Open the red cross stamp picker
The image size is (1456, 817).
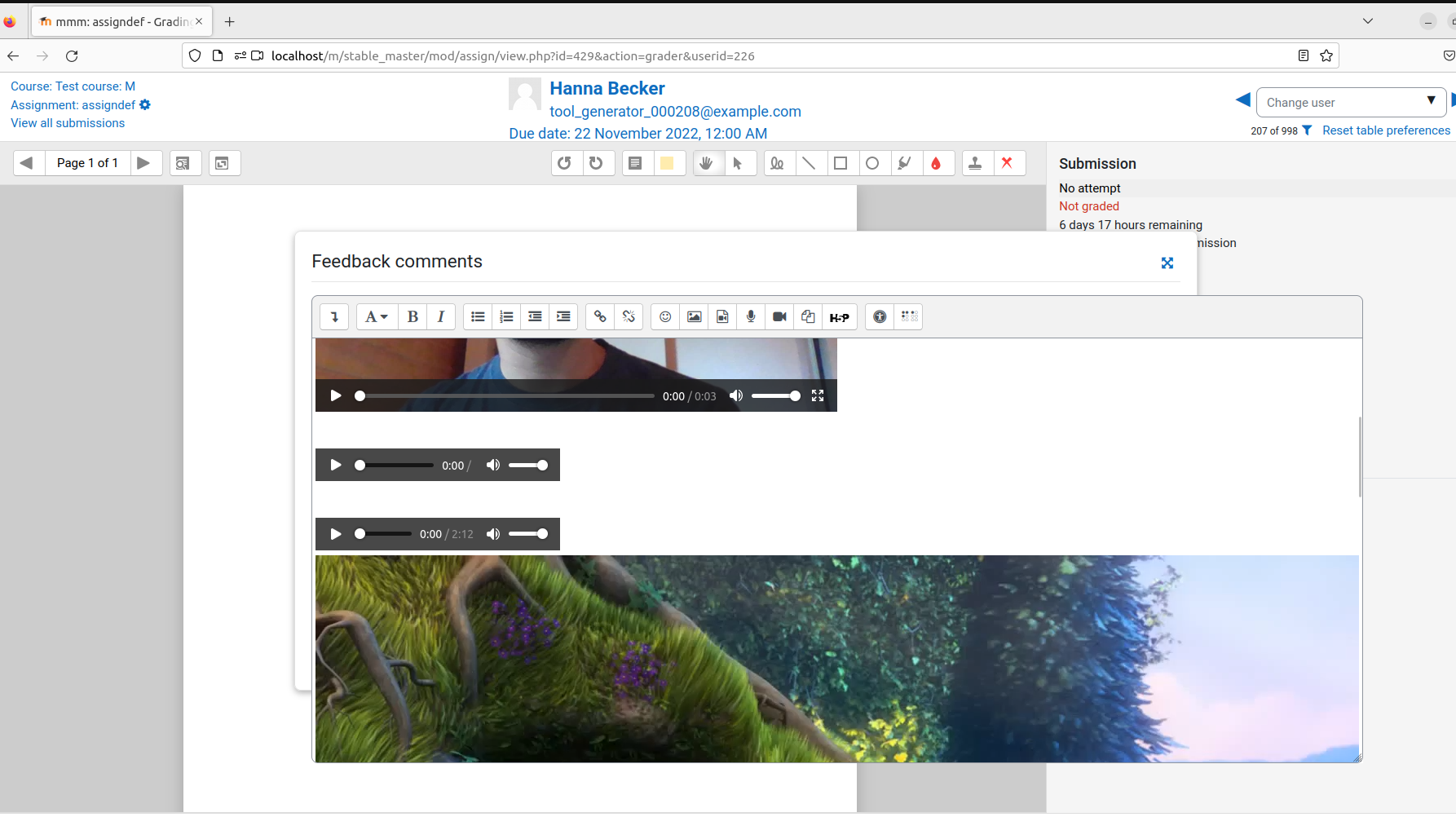pyautogui.click(x=1008, y=163)
